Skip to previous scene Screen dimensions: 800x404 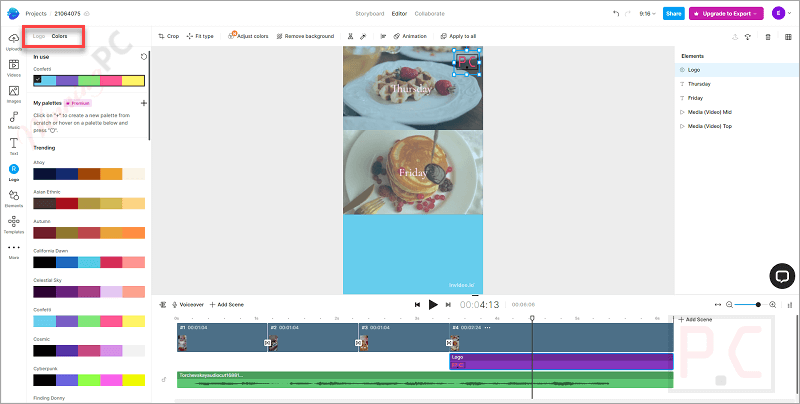pyautogui.click(x=417, y=305)
